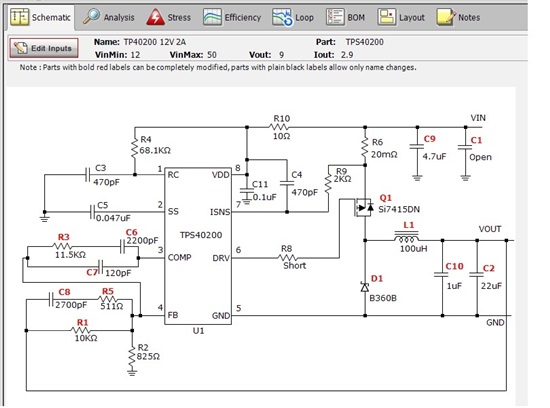Click the Layout board icon
Screen dimensions: 550x408
[x=387, y=17]
